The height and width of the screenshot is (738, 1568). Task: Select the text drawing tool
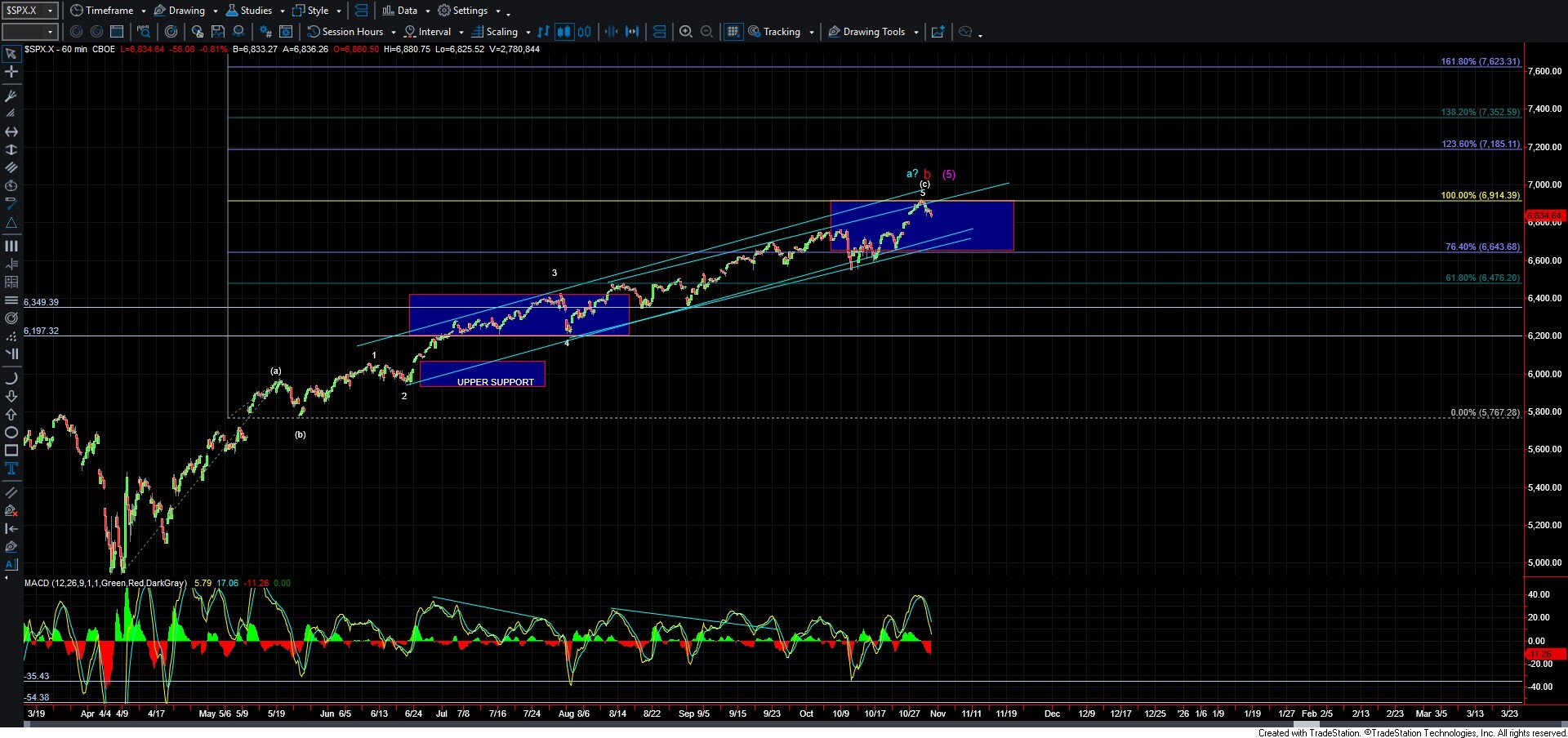click(11, 469)
